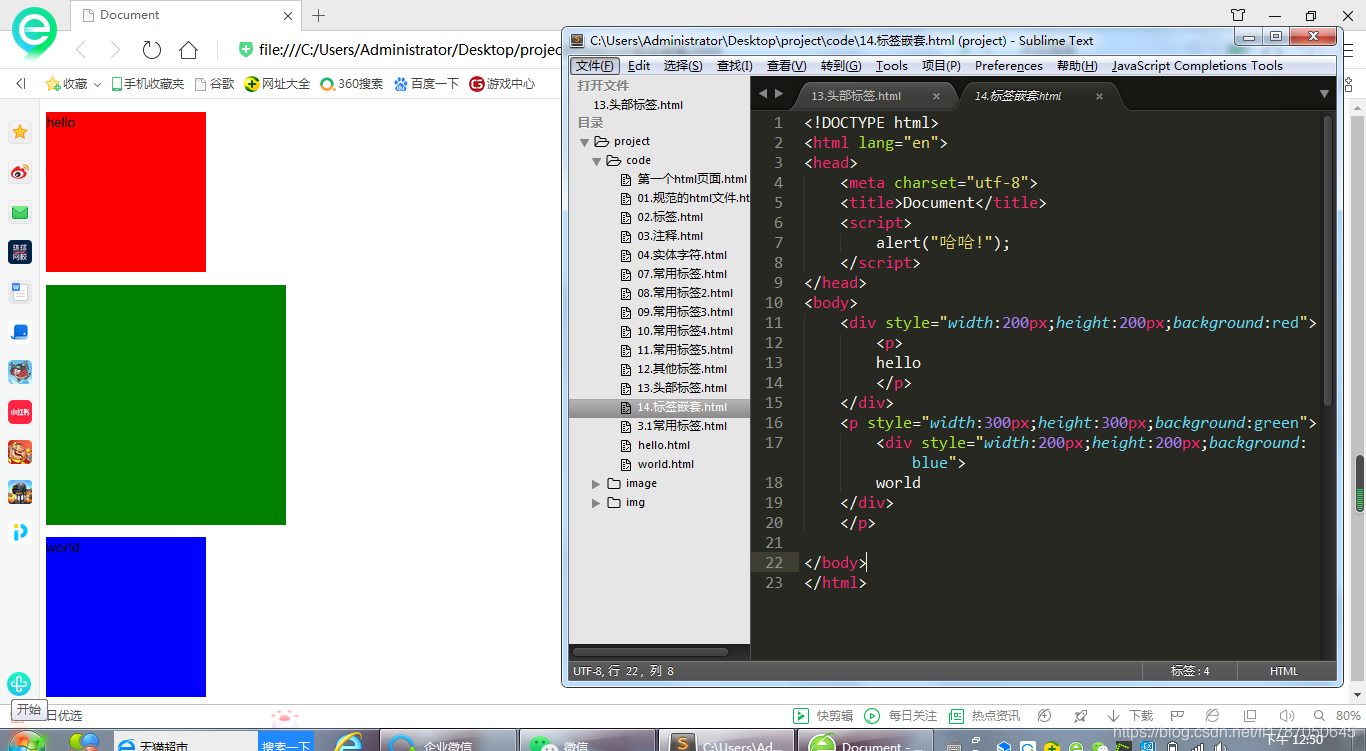The image size is (1366, 751).
Task: Open 12.其他标签.html in sidebar
Action: point(682,369)
